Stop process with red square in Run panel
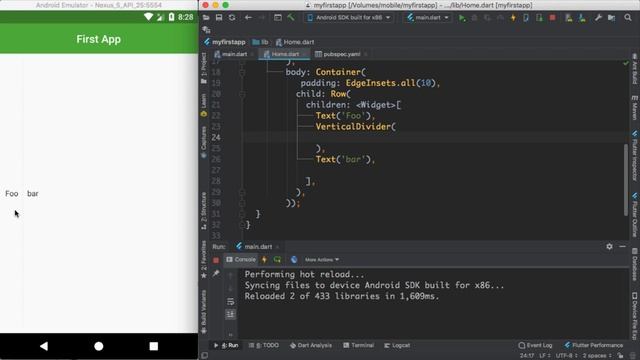 (x=216, y=260)
